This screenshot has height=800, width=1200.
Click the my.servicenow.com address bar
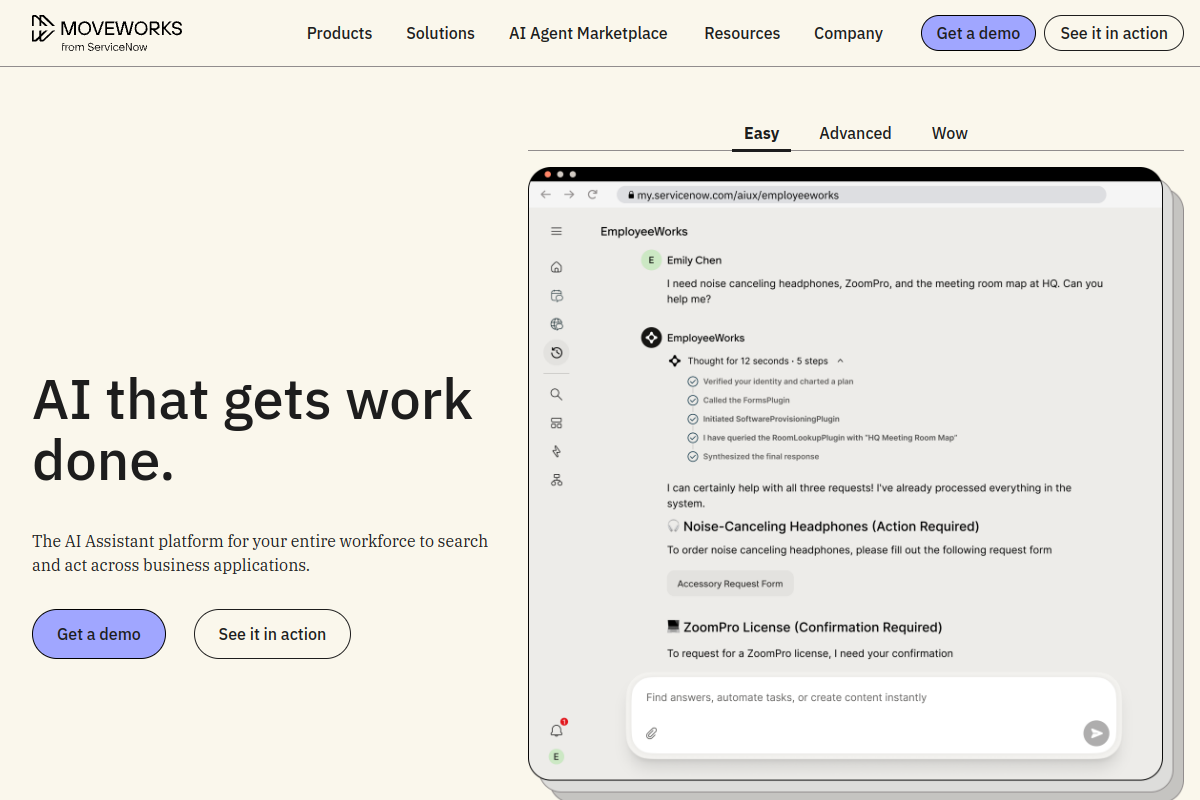(x=861, y=195)
